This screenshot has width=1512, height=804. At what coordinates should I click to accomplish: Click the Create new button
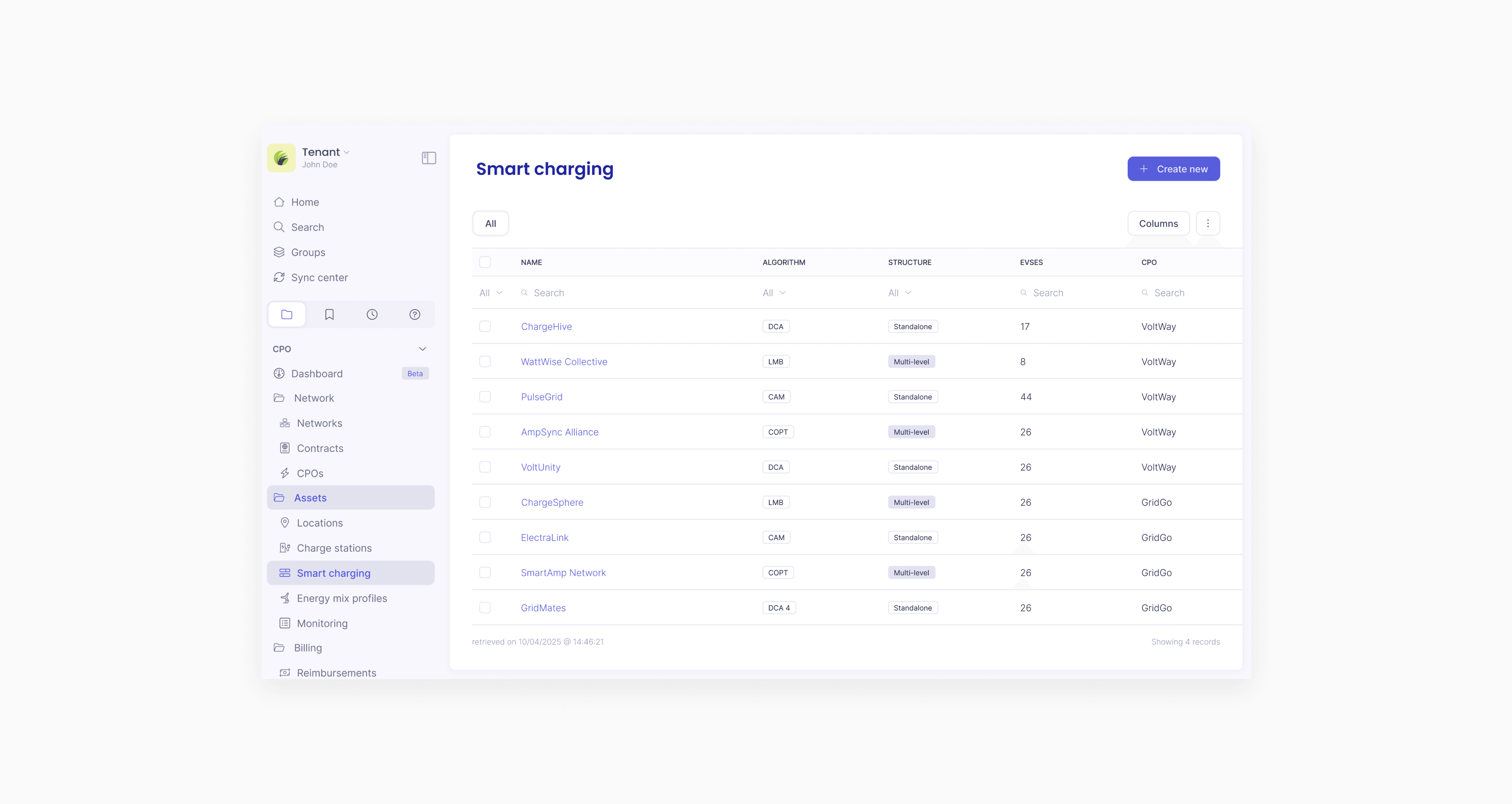coord(1173,169)
